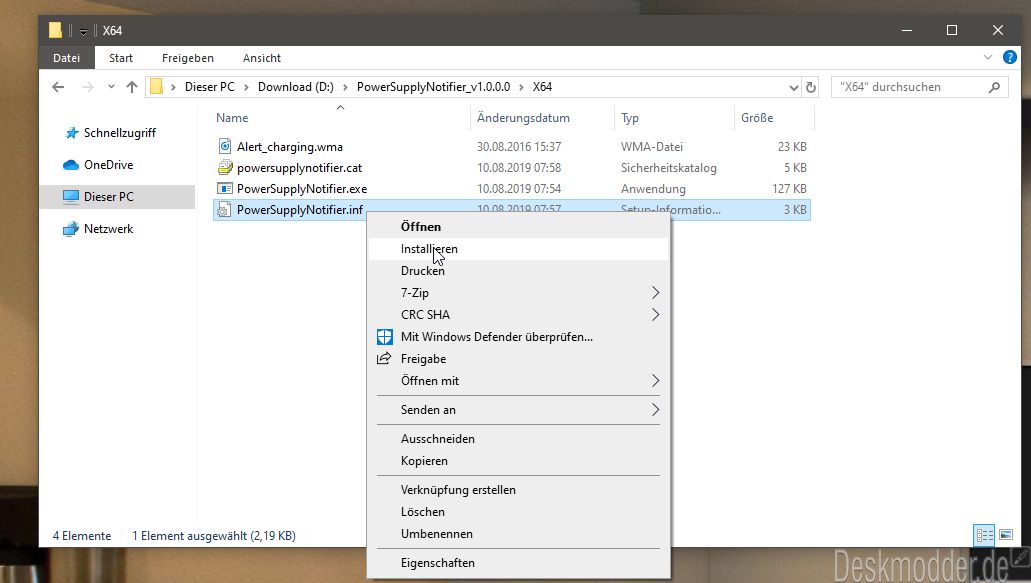Expand address bar history dropdown

click(x=794, y=87)
